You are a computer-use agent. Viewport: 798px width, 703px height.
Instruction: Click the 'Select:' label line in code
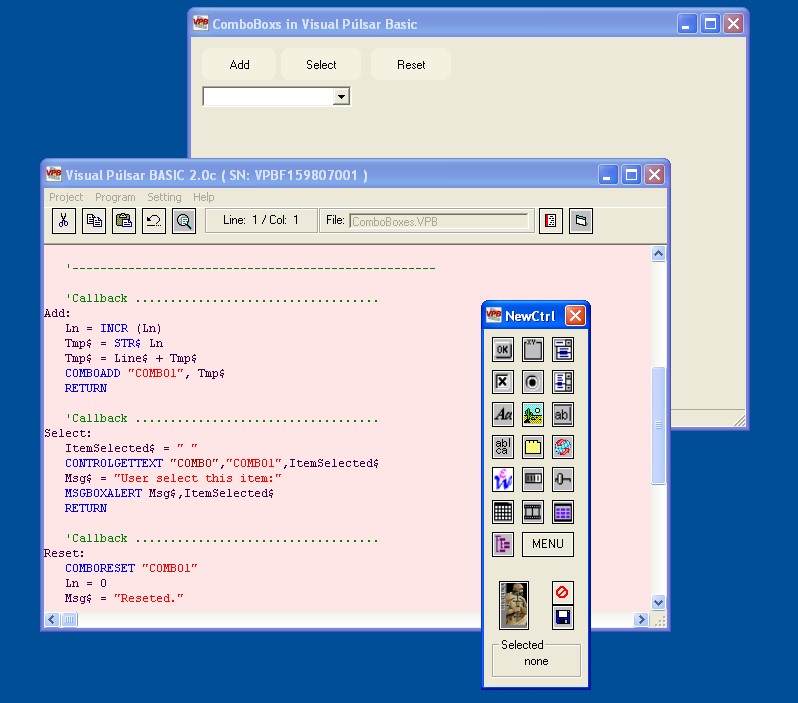[68, 433]
